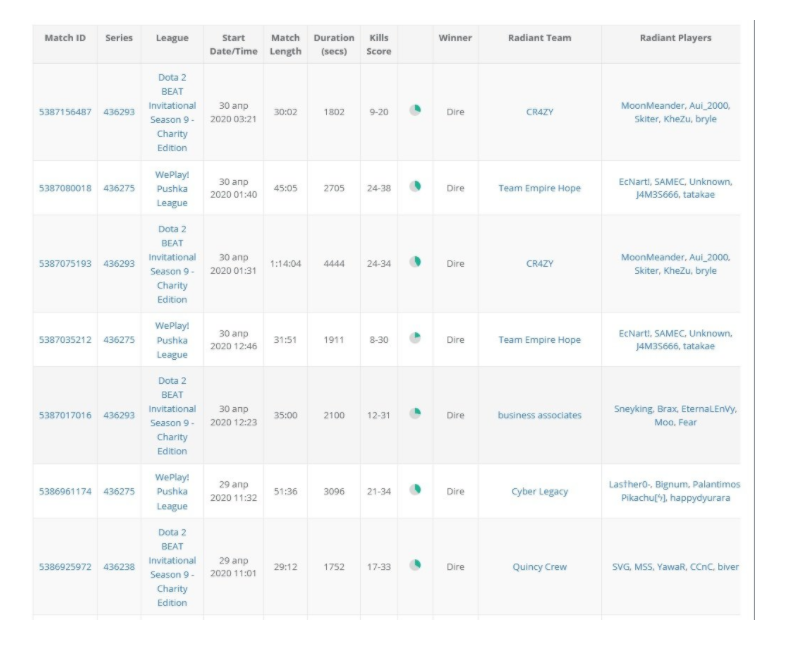Open the Cyber Legacy team page
Screen dimensions: 802x662
539,492
